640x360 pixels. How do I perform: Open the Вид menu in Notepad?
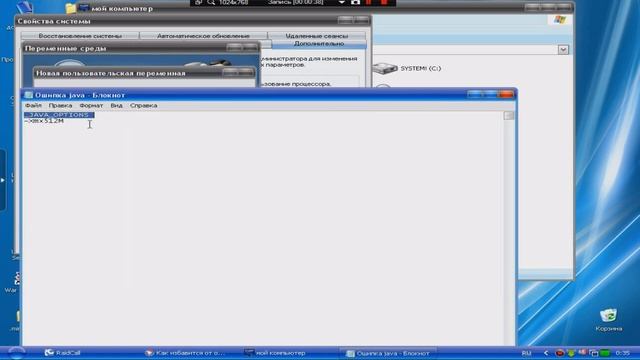116,105
